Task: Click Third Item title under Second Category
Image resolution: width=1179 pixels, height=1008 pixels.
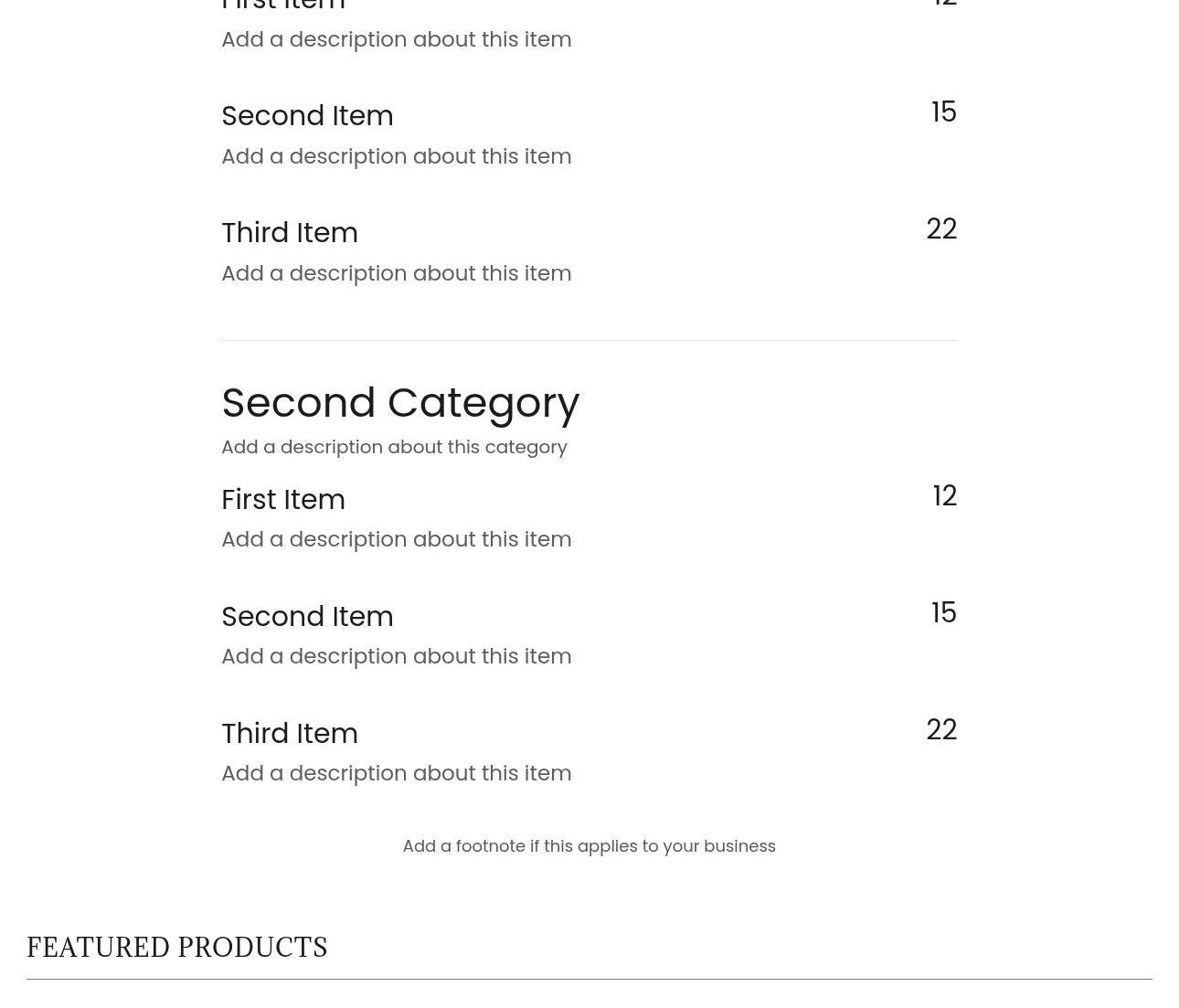Action: point(290,734)
